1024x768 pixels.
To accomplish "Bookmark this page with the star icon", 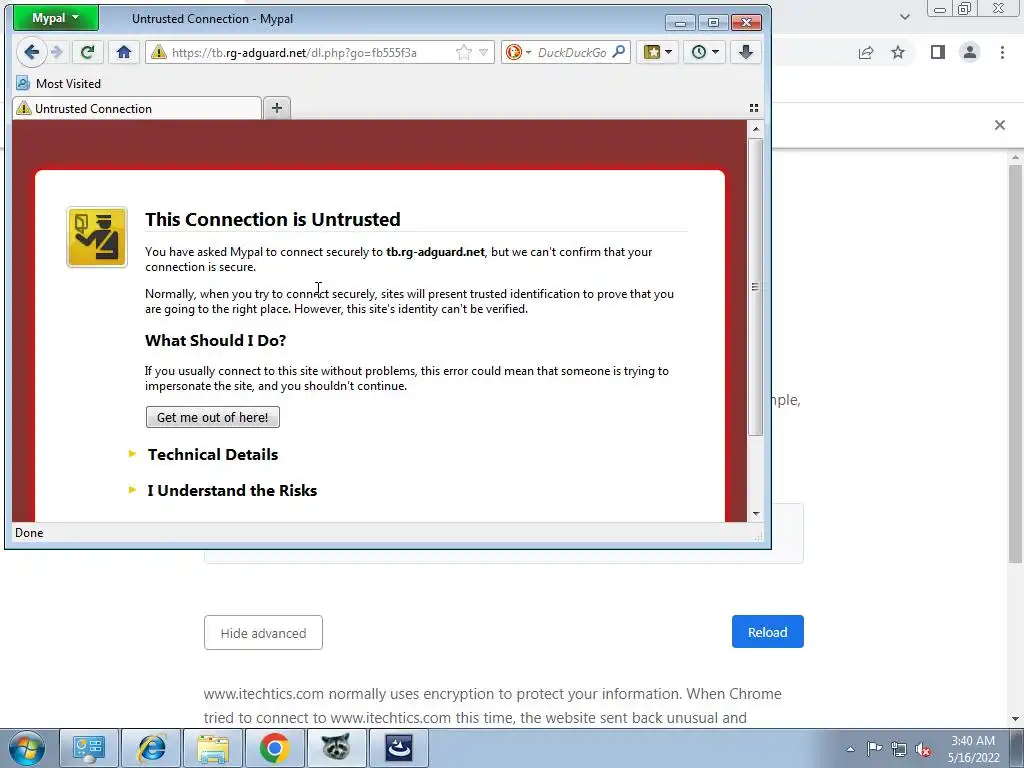I will pos(464,52).
